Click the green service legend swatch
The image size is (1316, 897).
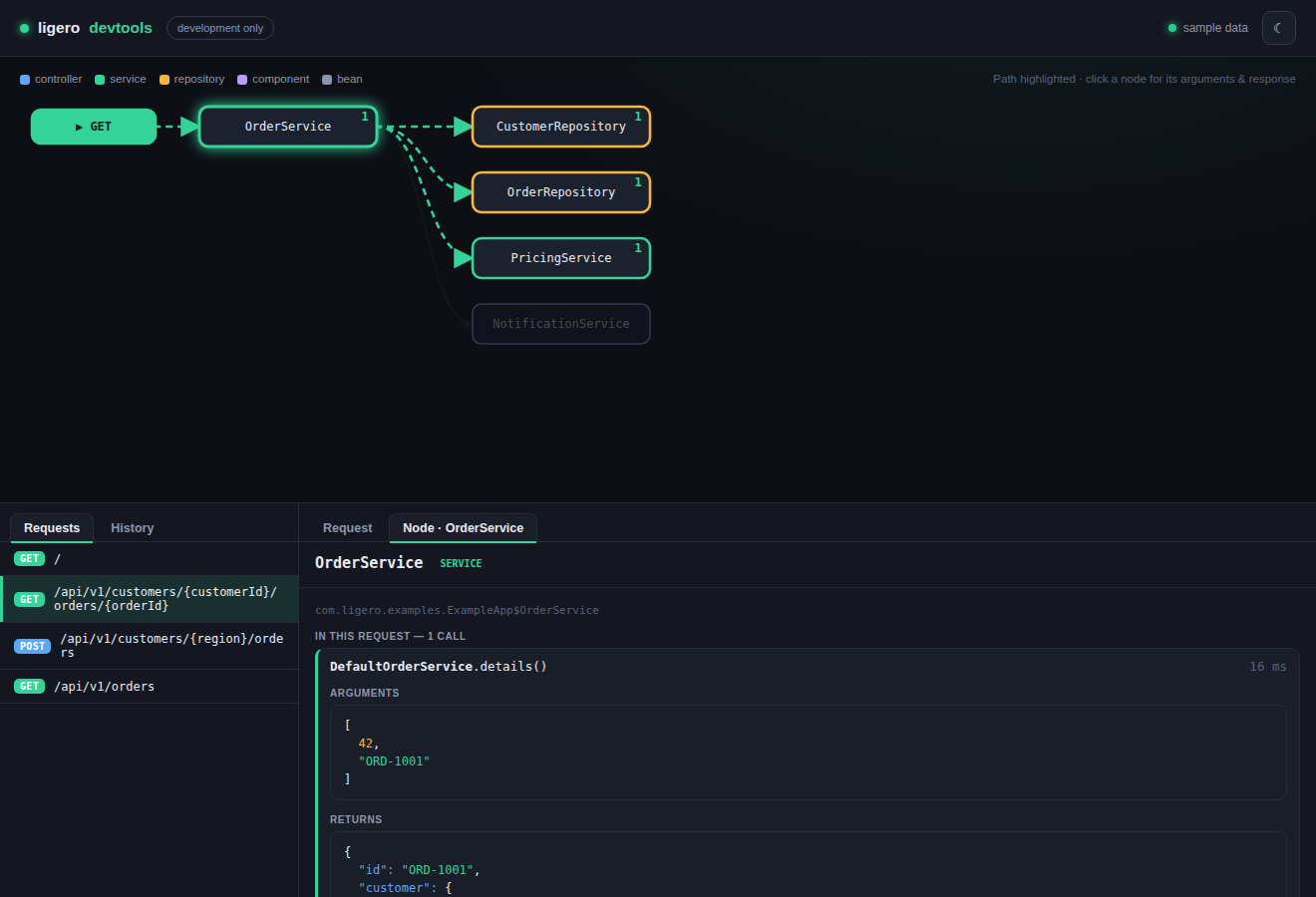(100, 80)
